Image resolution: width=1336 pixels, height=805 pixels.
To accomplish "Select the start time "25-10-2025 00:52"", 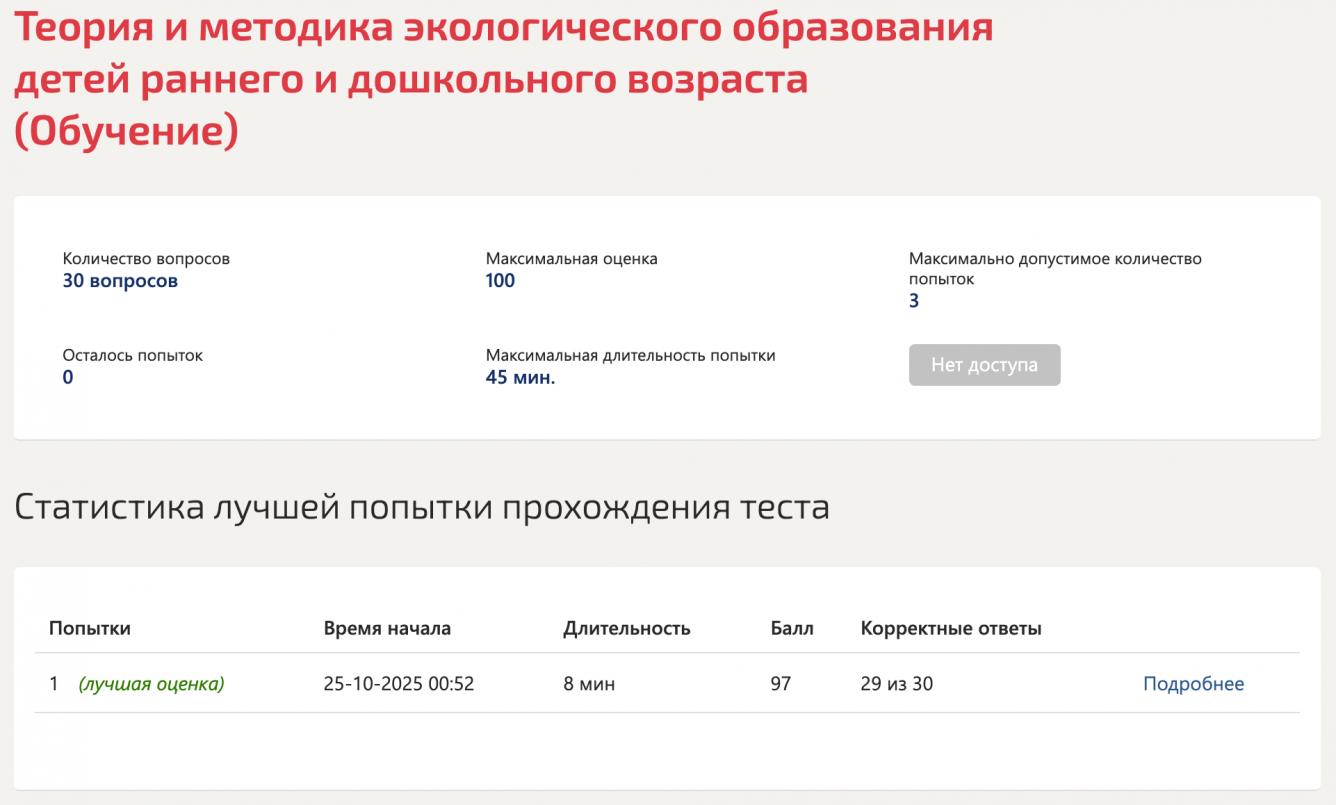I will pos(398,684).
